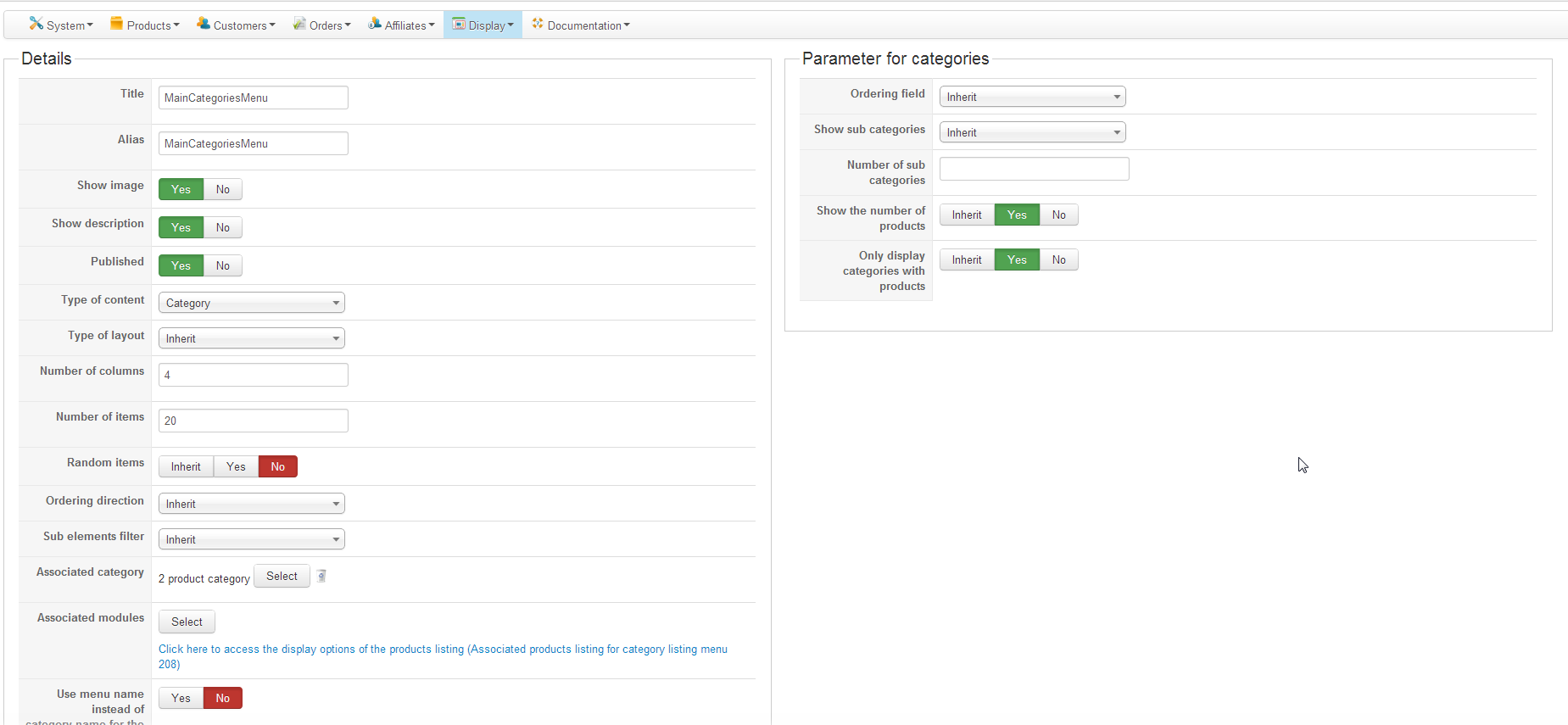
Task: Open the Documentation menu
Action: 581,25
